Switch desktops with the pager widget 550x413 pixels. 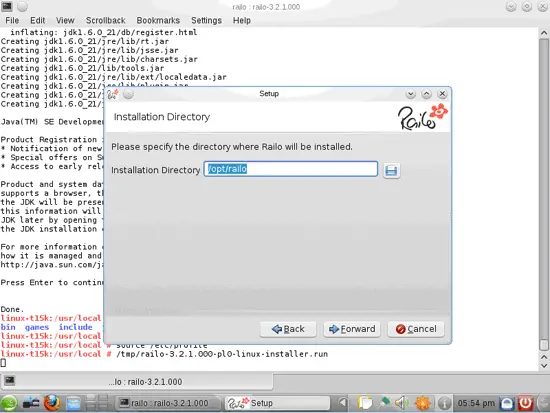(x=97, y=403)
